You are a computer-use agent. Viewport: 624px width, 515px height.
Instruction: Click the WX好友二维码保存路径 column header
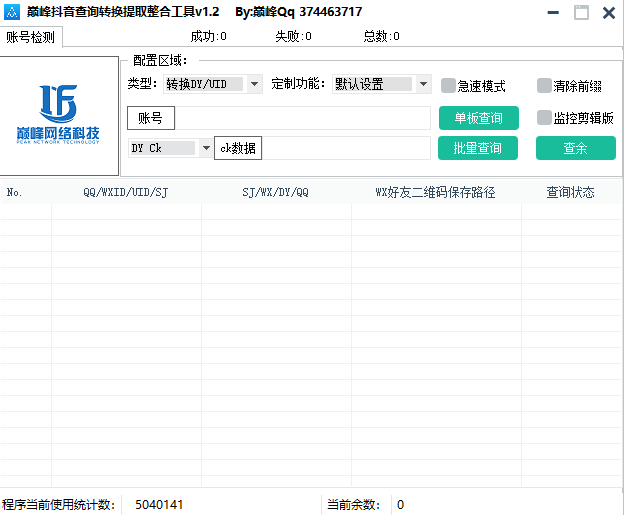(x=435, y=192)
